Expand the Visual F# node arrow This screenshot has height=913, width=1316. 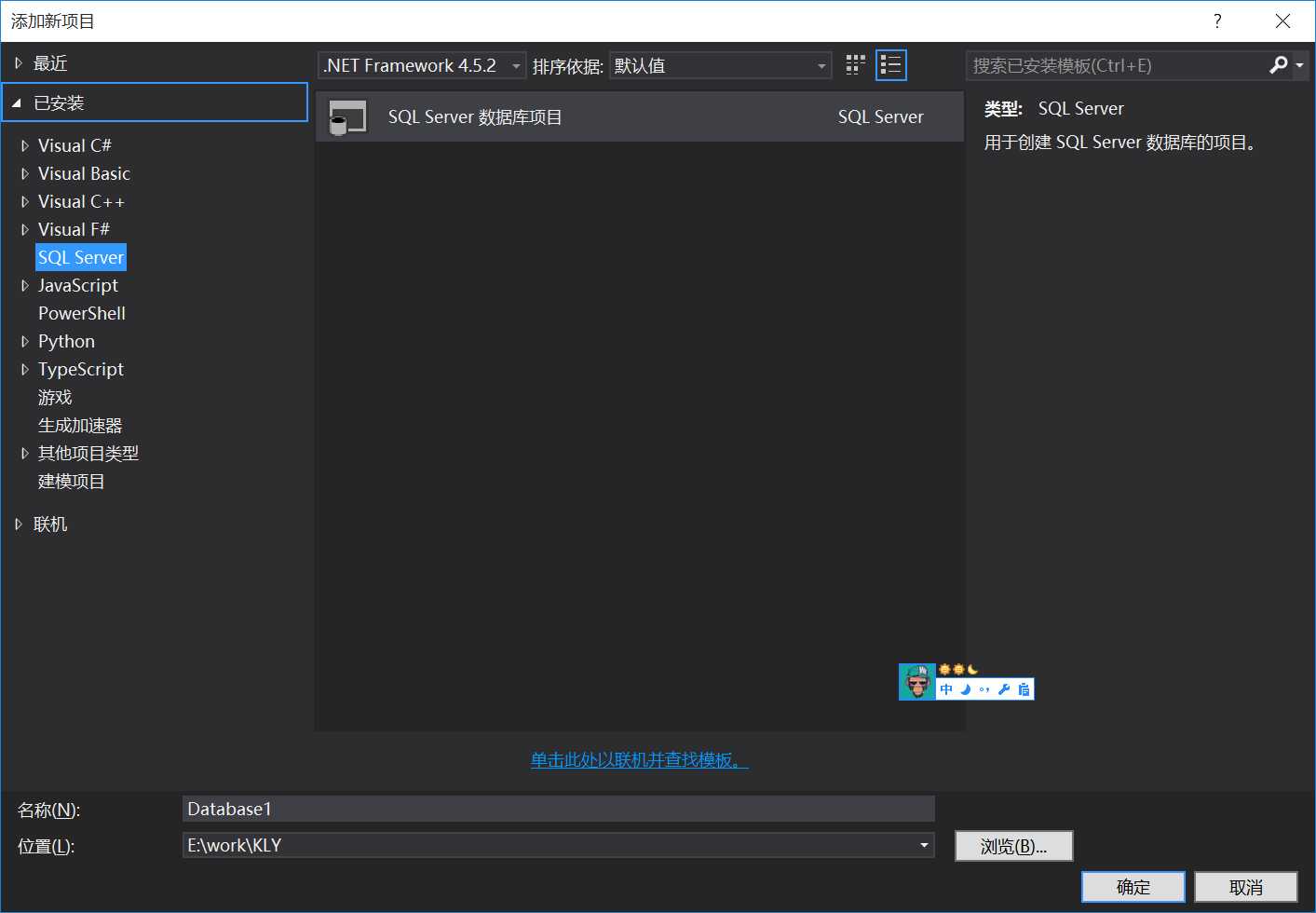tap(25, 229)
